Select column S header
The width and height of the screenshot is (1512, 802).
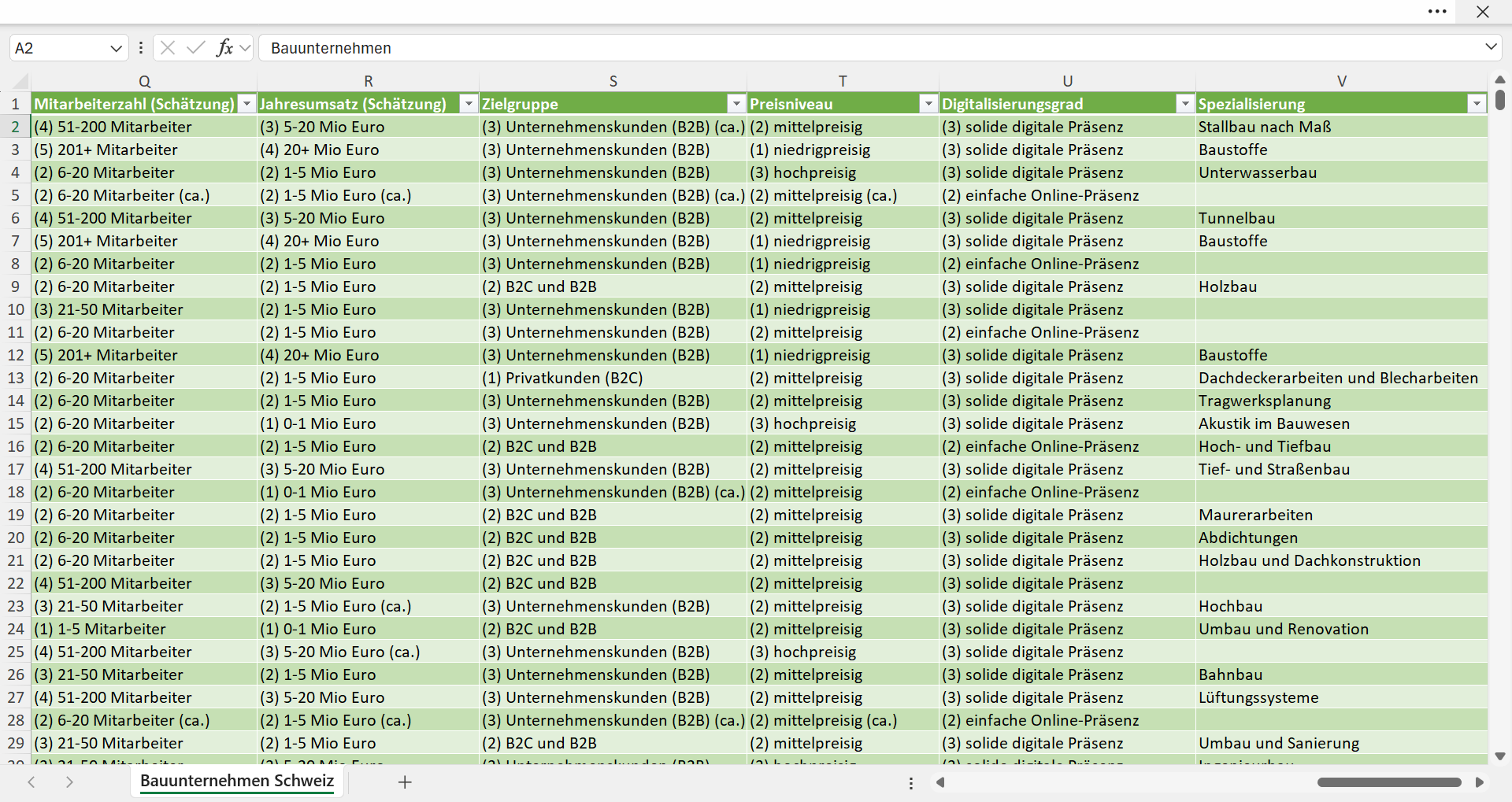(613, 81)
